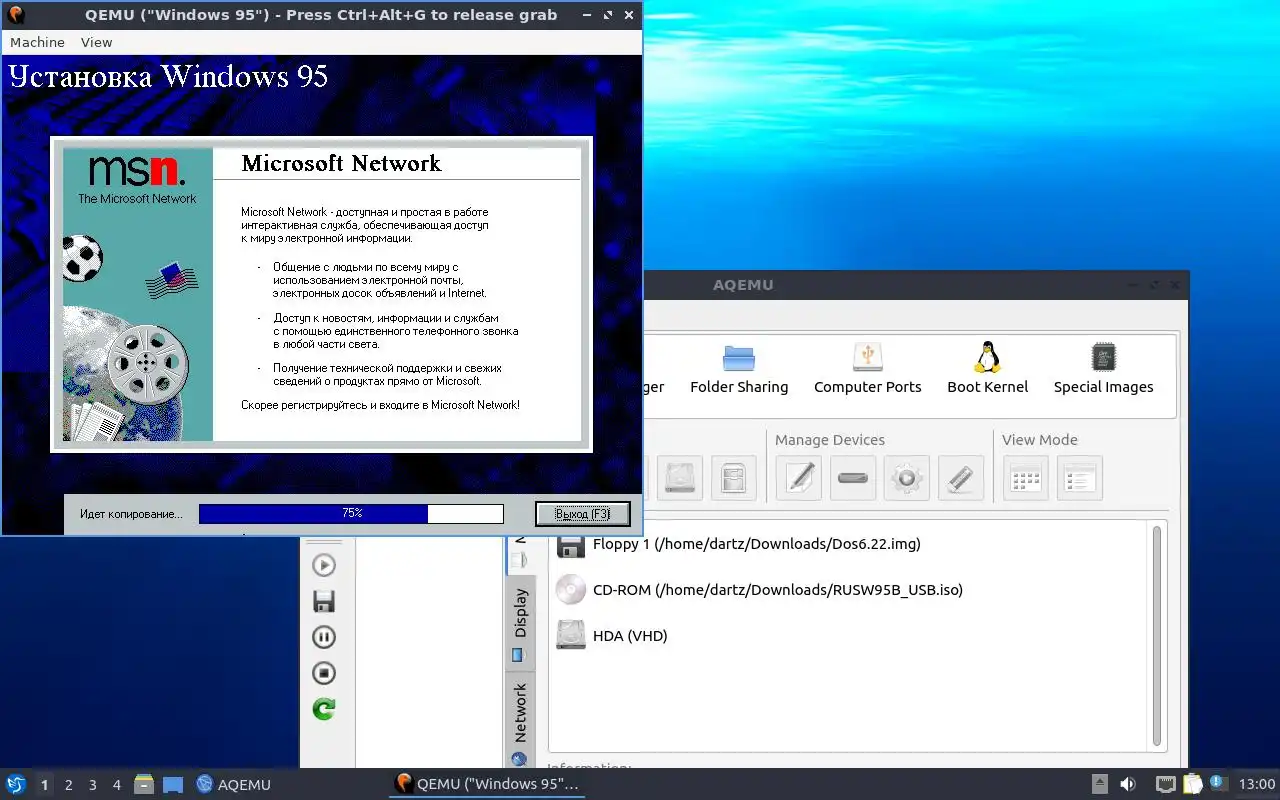Save VM state with floppy icon
This screenshot has height=800, width=1280.
324,601
